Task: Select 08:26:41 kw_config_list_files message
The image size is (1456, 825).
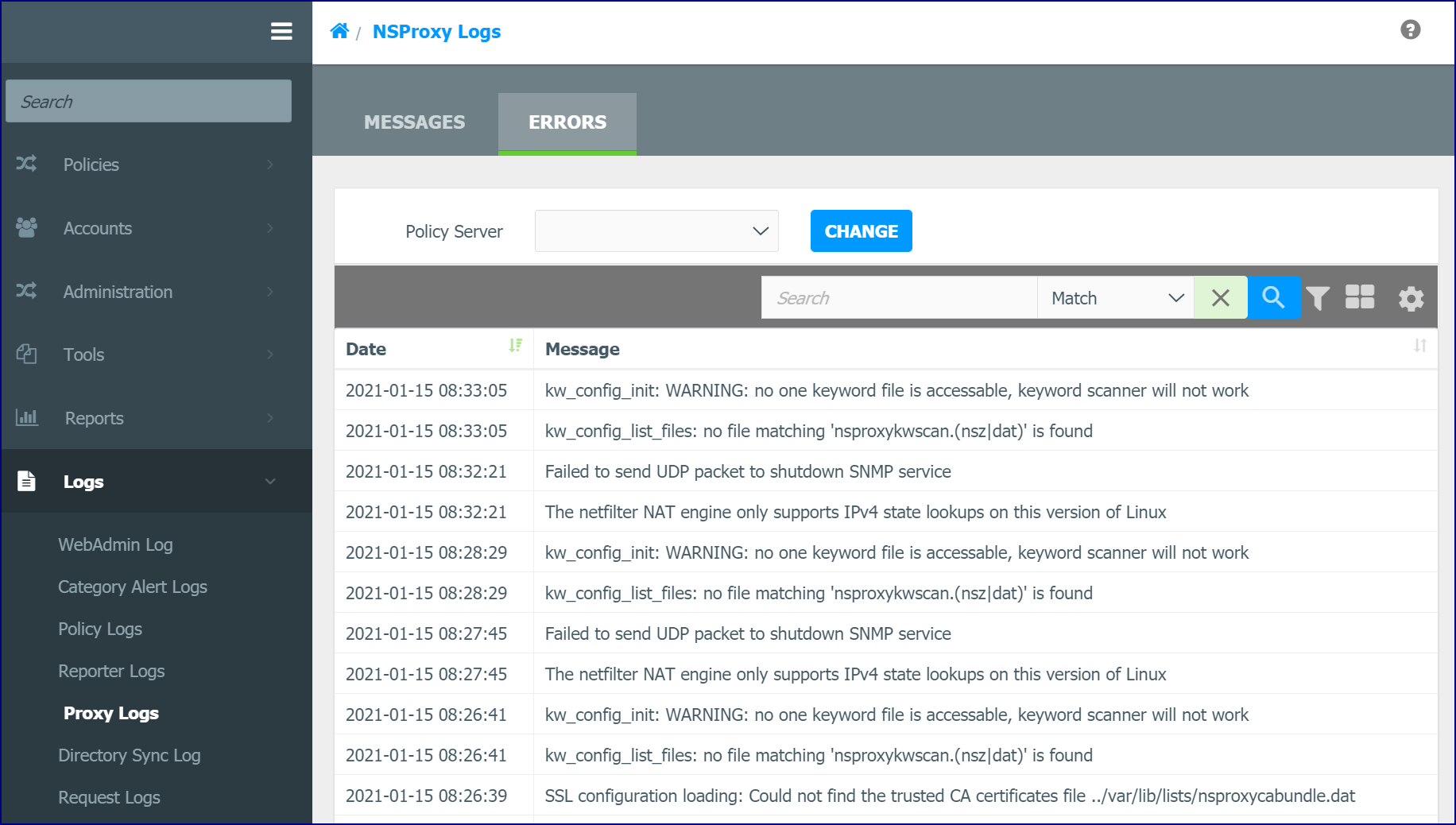Action: [819, 755]
